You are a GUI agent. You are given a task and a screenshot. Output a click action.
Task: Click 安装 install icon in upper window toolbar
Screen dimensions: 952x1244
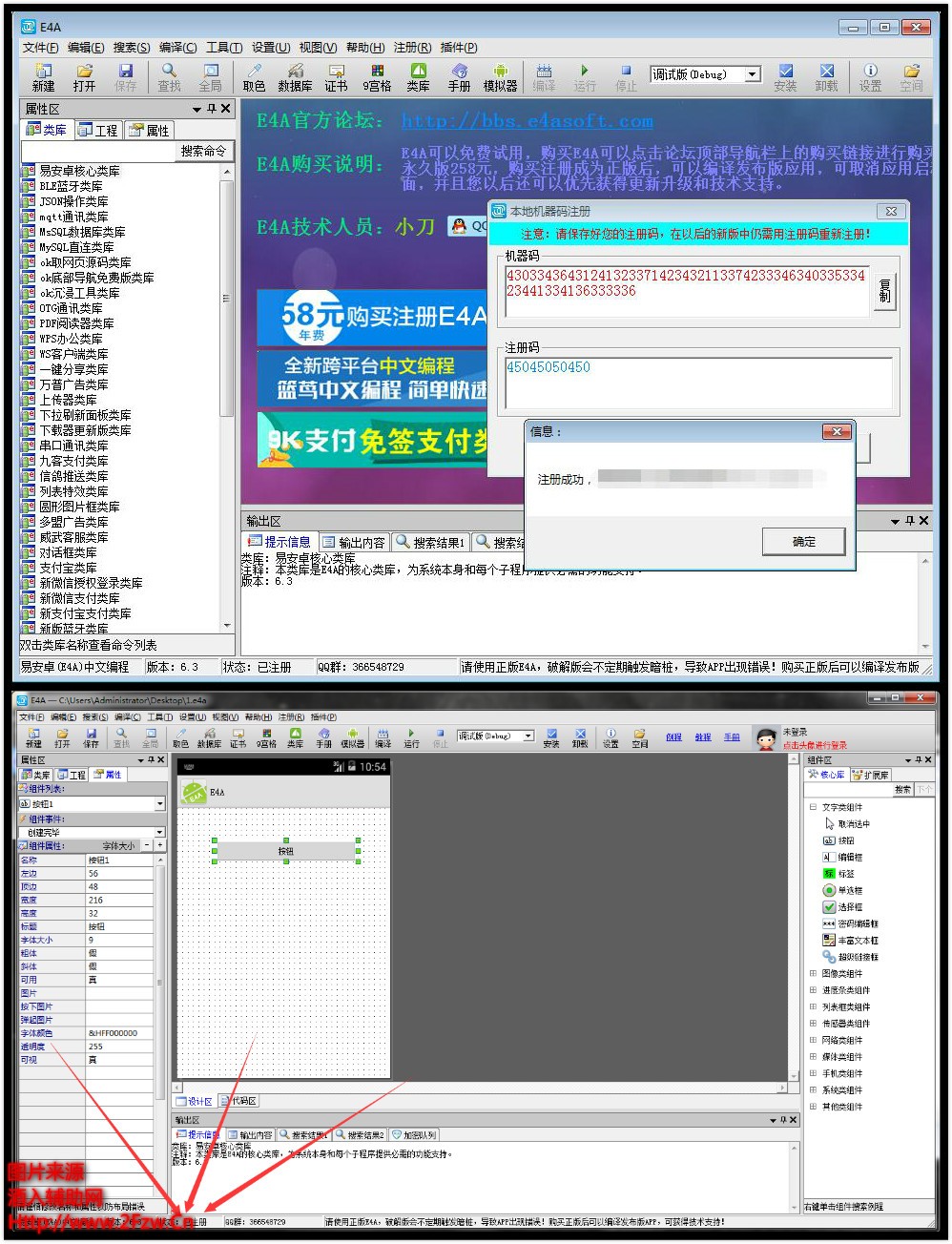785,77
